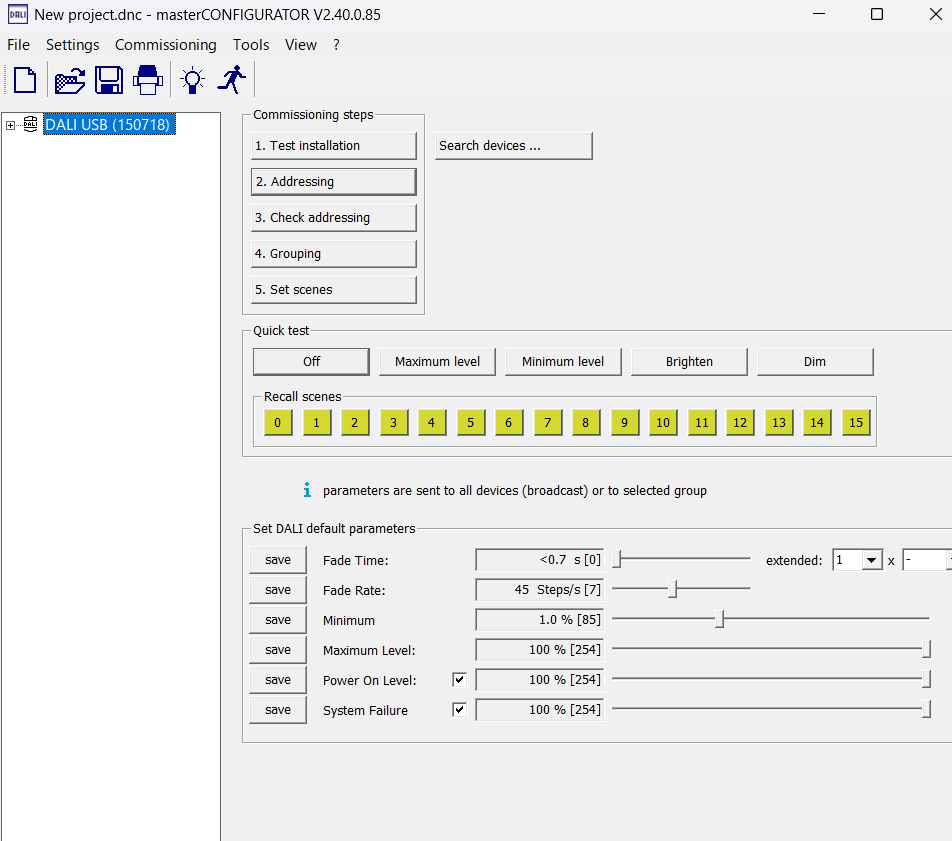Click the Maximum level button

(437, 362)
